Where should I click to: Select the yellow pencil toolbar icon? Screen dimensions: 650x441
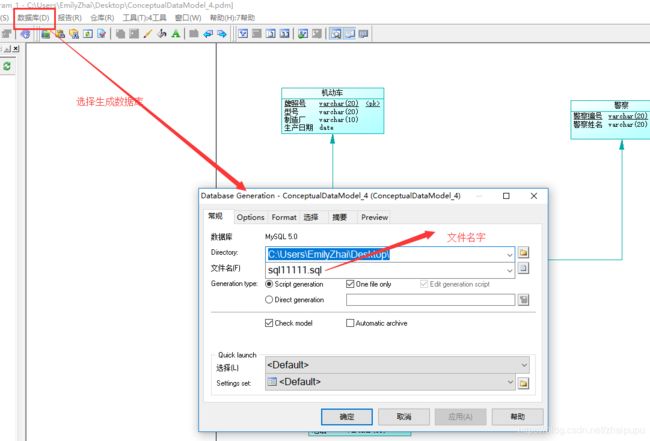(148, 34)
